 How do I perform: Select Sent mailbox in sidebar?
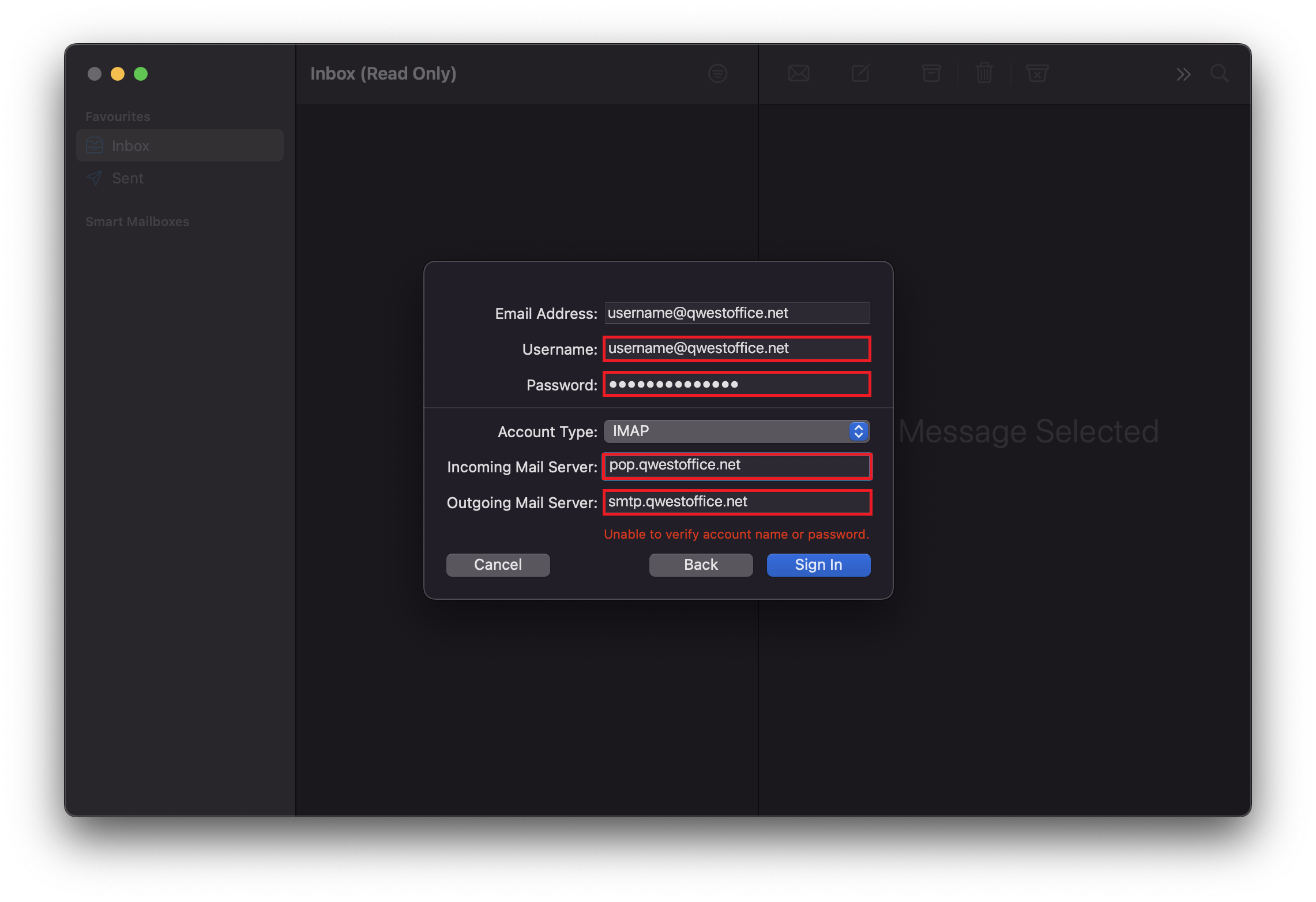click(128, 178)
